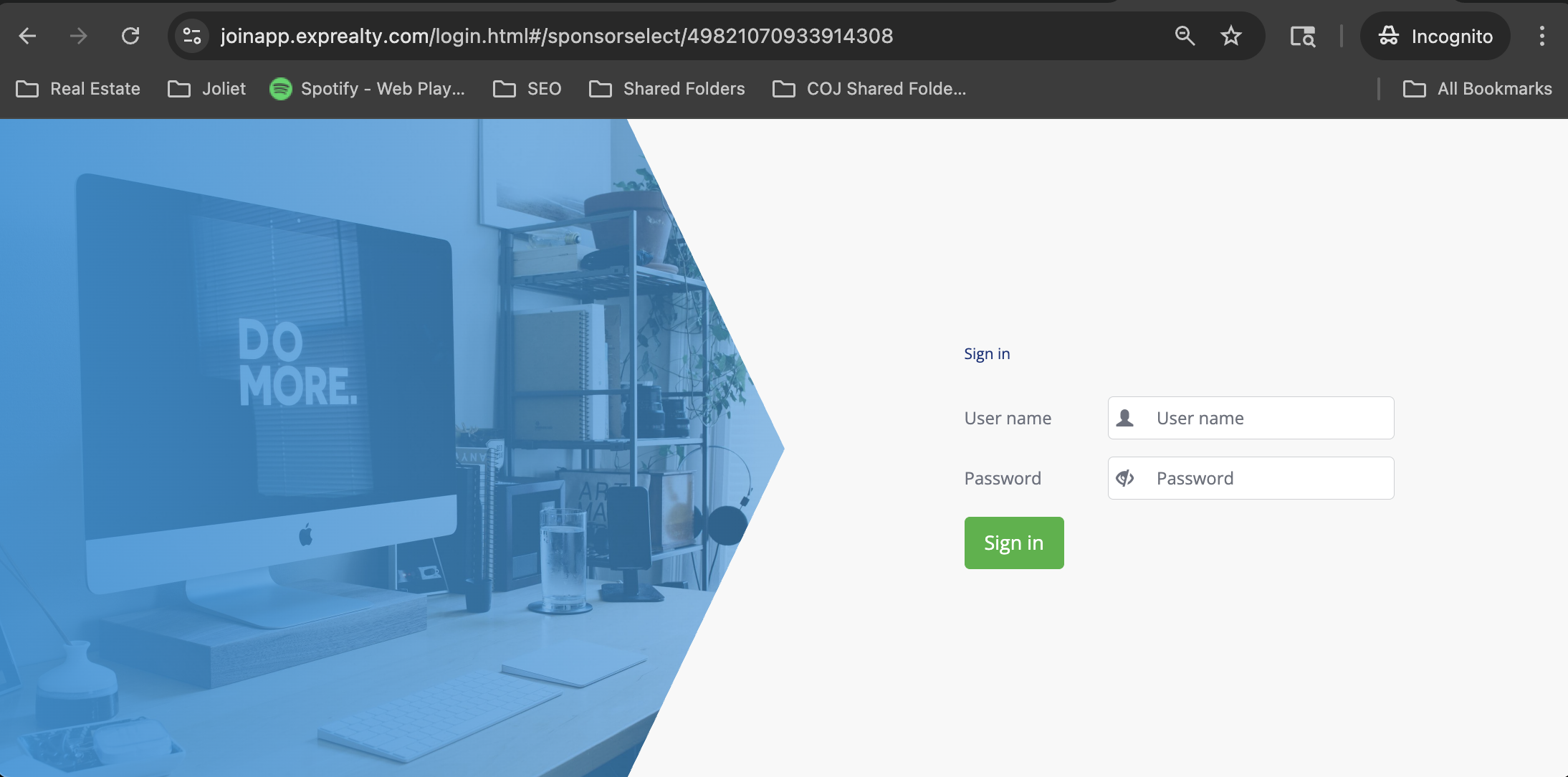Viewport: 1568px width, 777px height.
Task: Toggle password visibility eye icon
Action: click(x=1125, y=478)
